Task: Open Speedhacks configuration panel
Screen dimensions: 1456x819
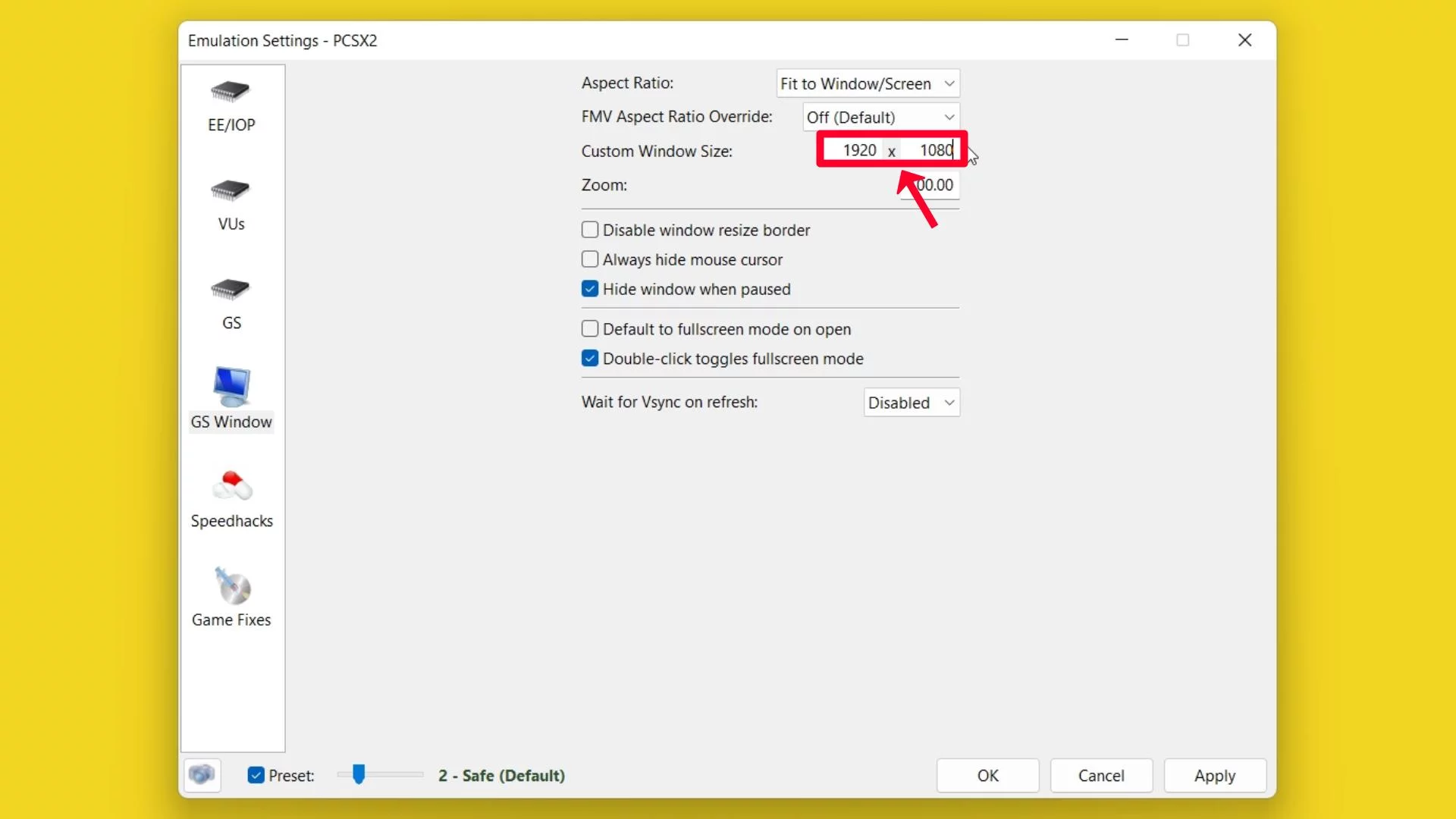Action: point(231,497)
